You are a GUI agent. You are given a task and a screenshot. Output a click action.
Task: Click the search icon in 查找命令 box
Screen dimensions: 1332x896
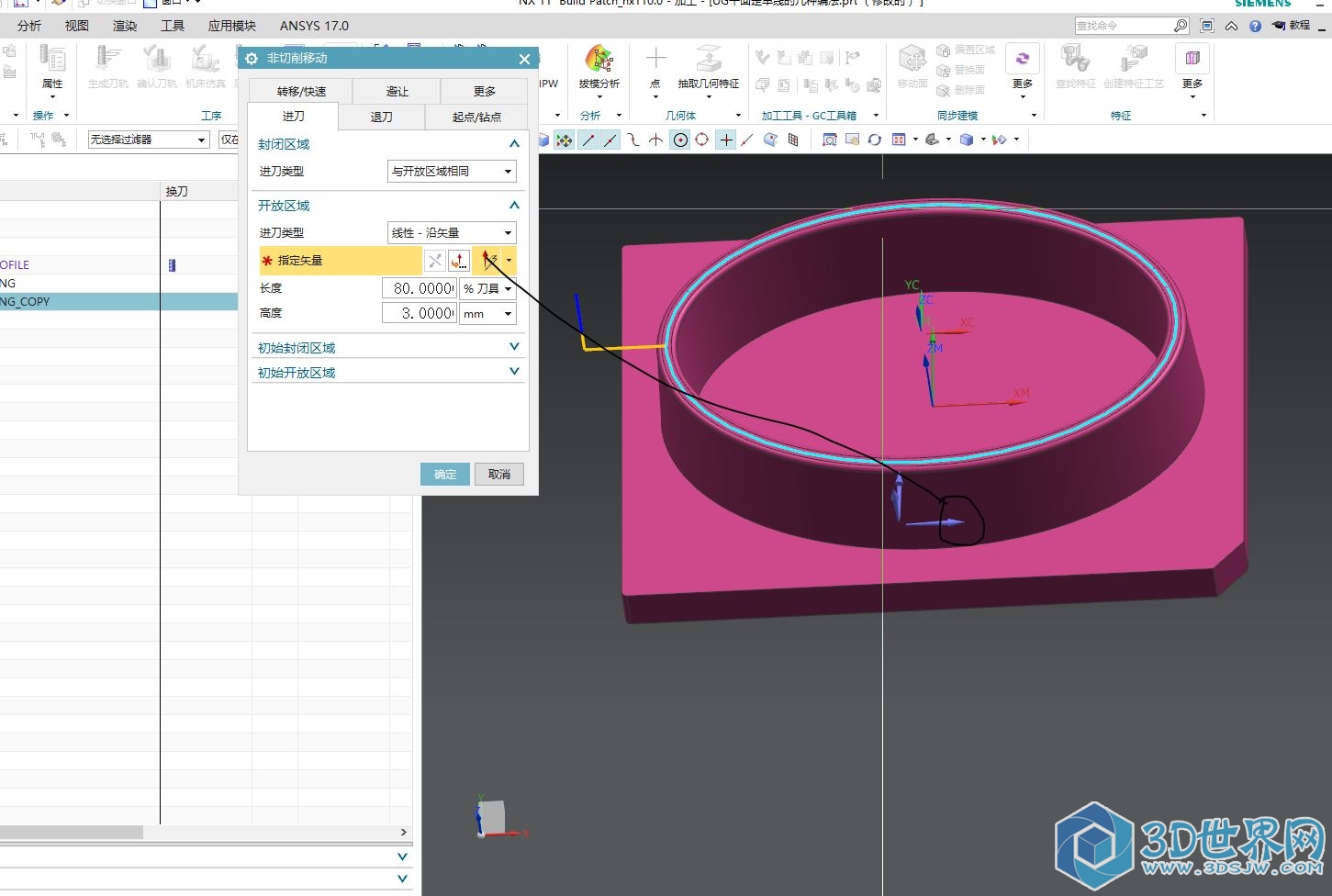pyautogui.click(x=1181, y=26)
